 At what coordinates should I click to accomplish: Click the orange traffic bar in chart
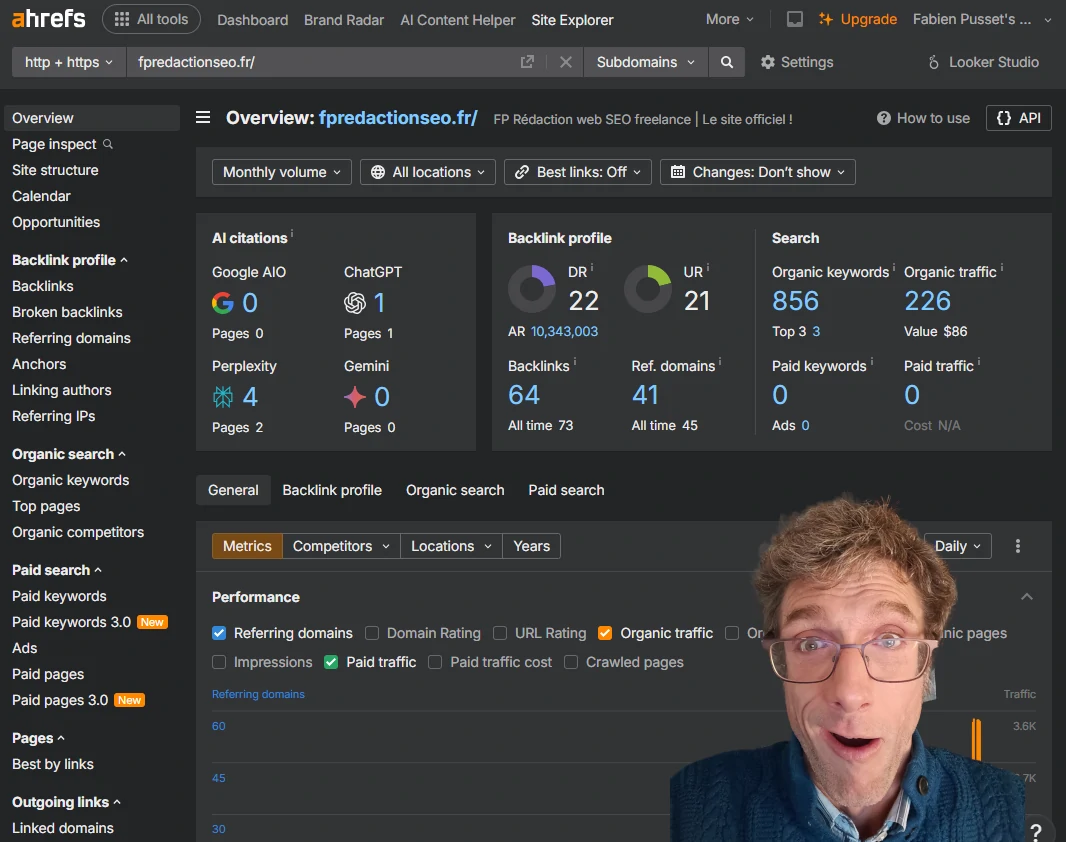coord(976,739)
